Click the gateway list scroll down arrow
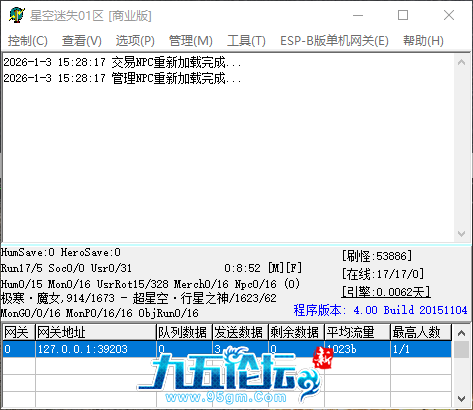This screenshot has height=410, width=473. (x=461, y=399)
